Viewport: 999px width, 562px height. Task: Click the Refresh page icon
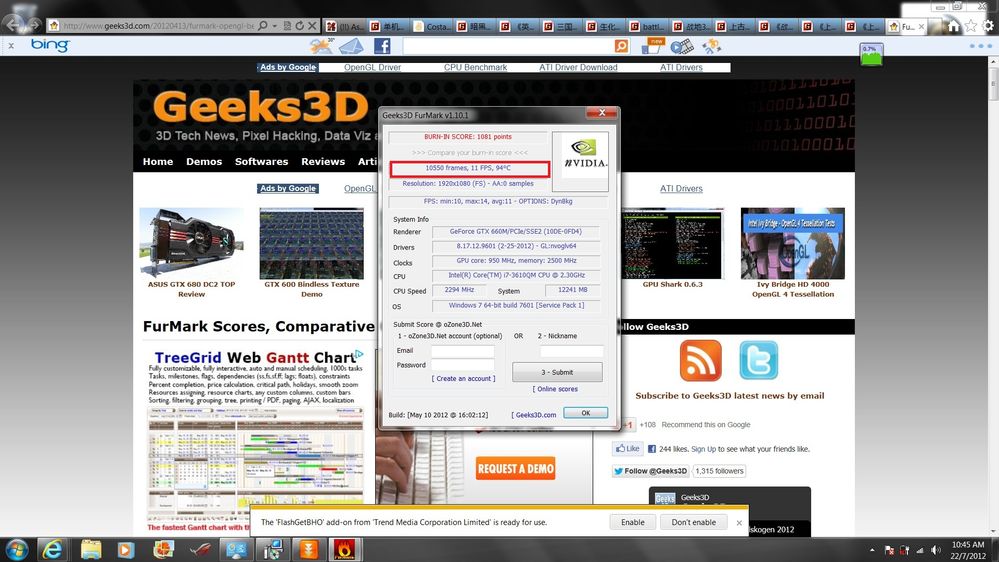coord(299,26)
